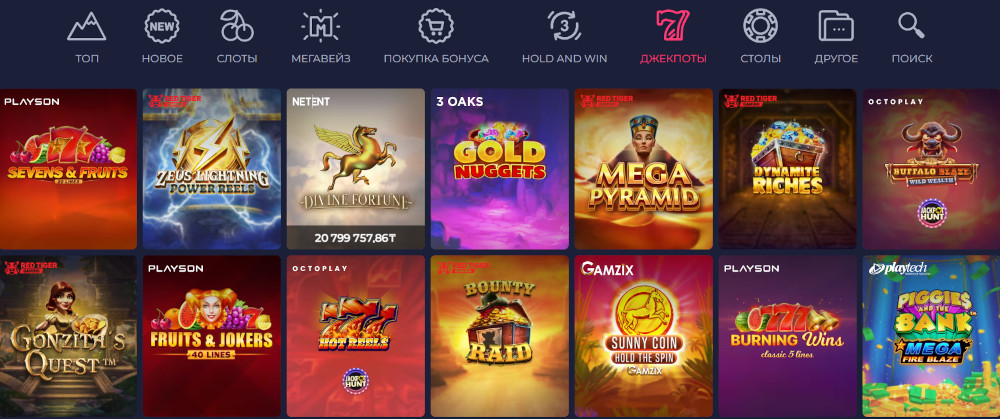Open Zeus Lightning Power Reels game
This screenshot has width=1000, height=419.
212,169
